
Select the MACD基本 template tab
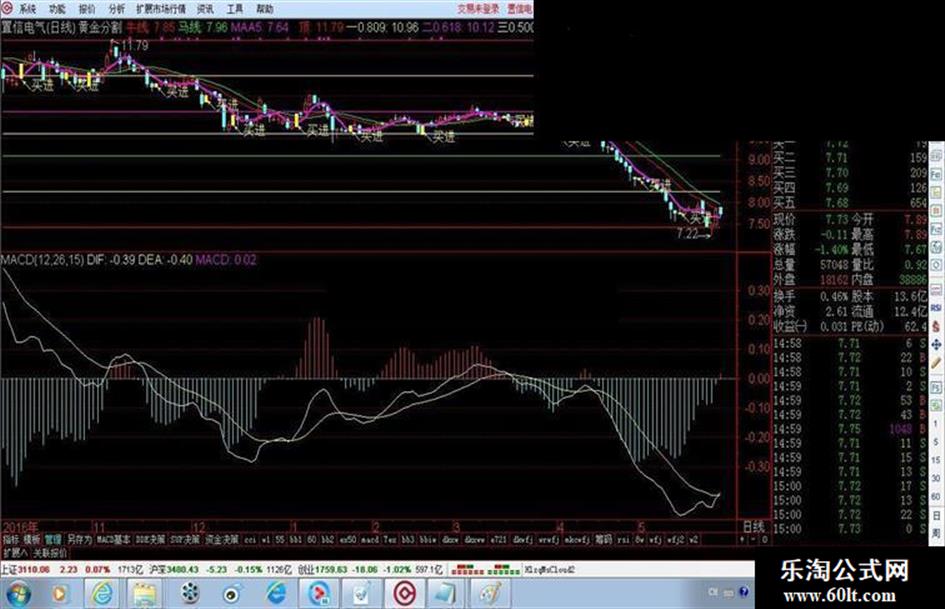pos(113,540)
